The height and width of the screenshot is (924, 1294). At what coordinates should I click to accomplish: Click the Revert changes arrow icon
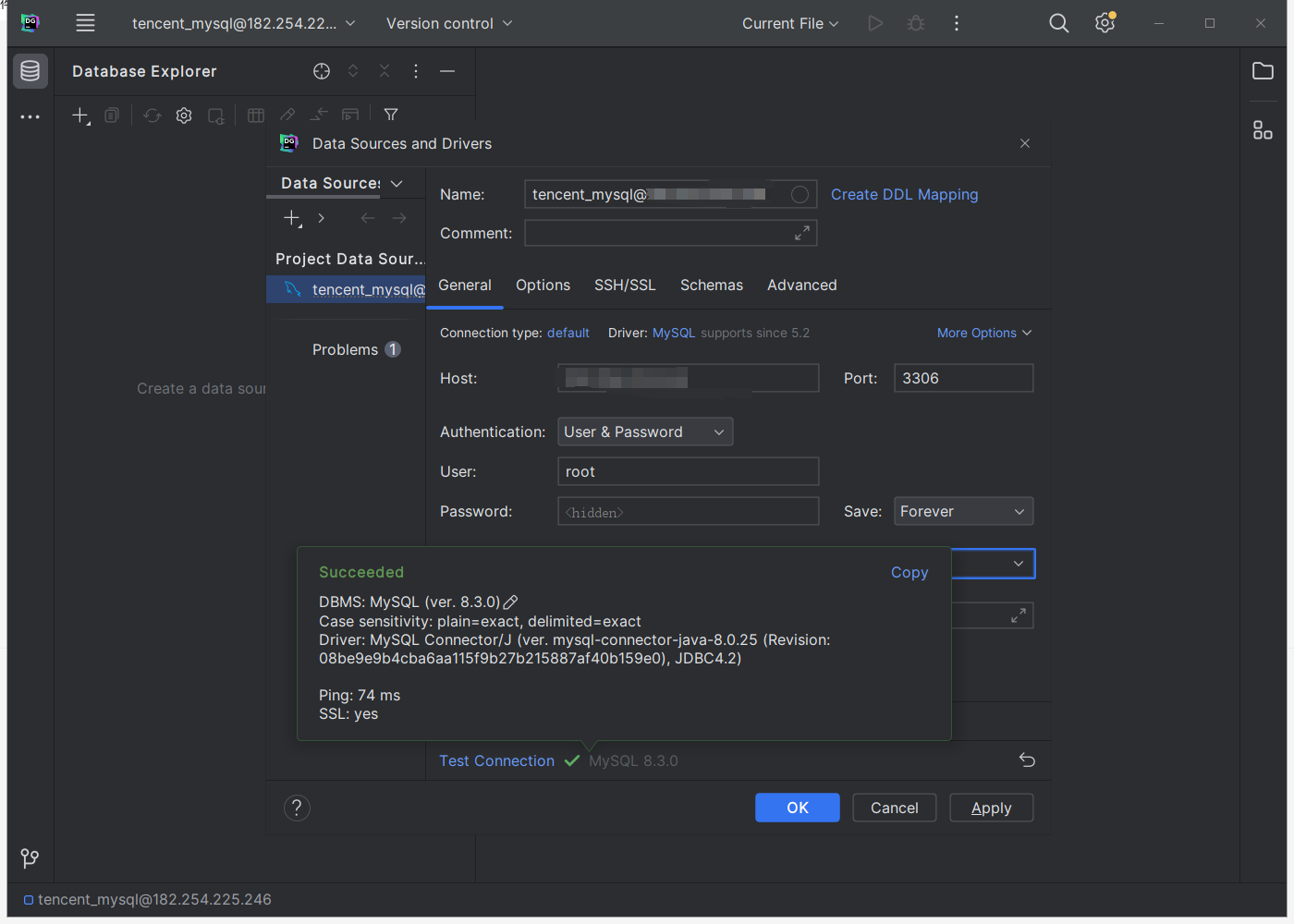click(x=1027, y=760)
